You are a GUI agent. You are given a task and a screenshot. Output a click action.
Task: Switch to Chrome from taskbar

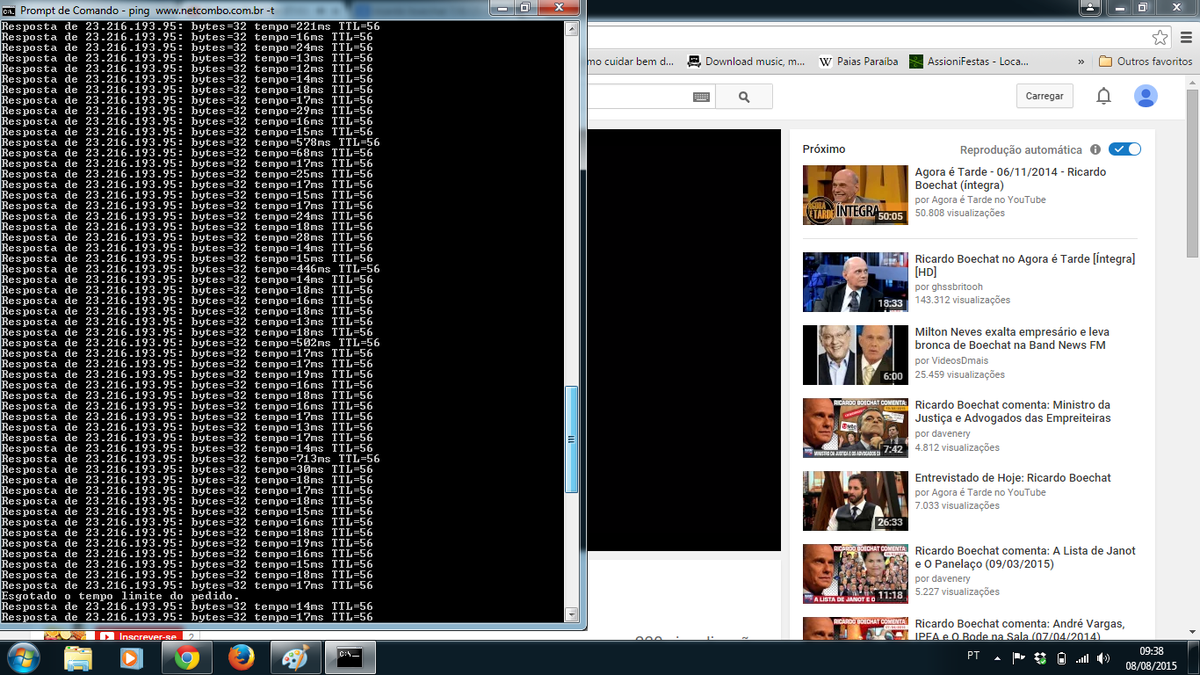(186, 658)
